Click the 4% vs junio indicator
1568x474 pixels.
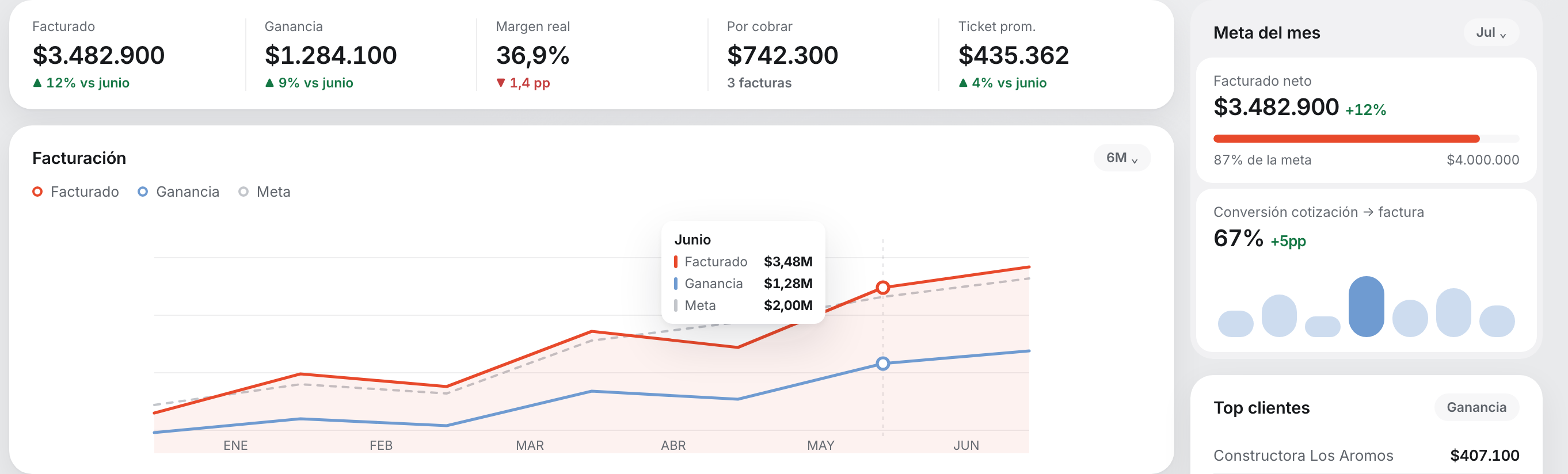tap(1003, 83)
